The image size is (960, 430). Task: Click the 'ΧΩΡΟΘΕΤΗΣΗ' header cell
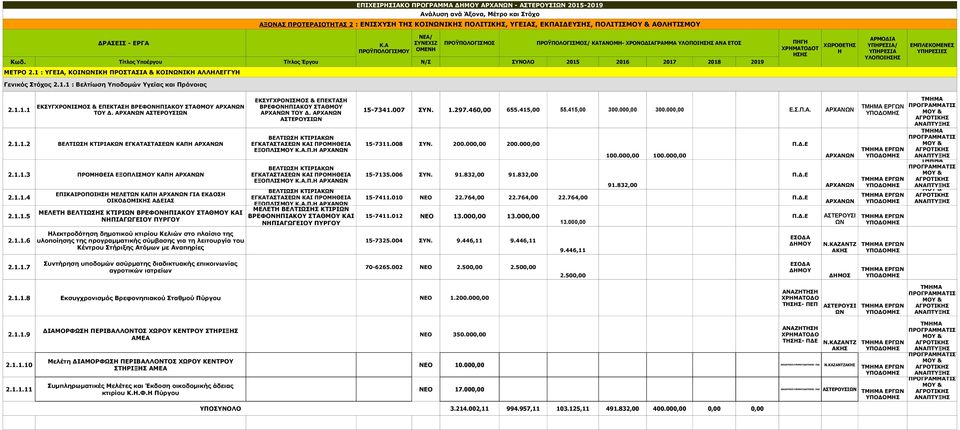tap(839, 48)
